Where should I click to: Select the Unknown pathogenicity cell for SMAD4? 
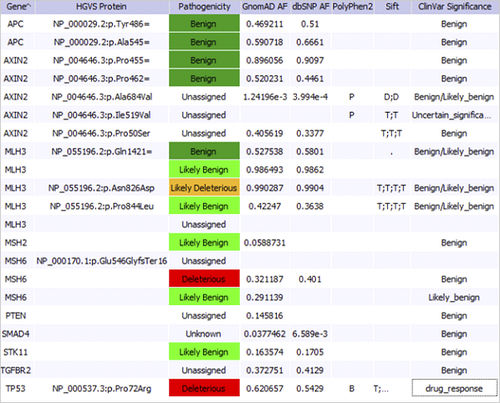[x=204, y=334]
